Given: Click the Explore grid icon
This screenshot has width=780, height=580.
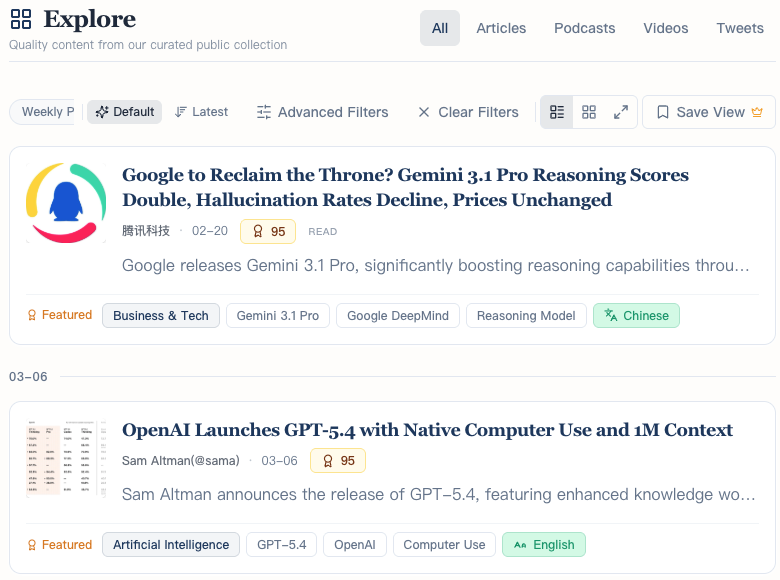Looking at the screenshot, I should 21,19.
